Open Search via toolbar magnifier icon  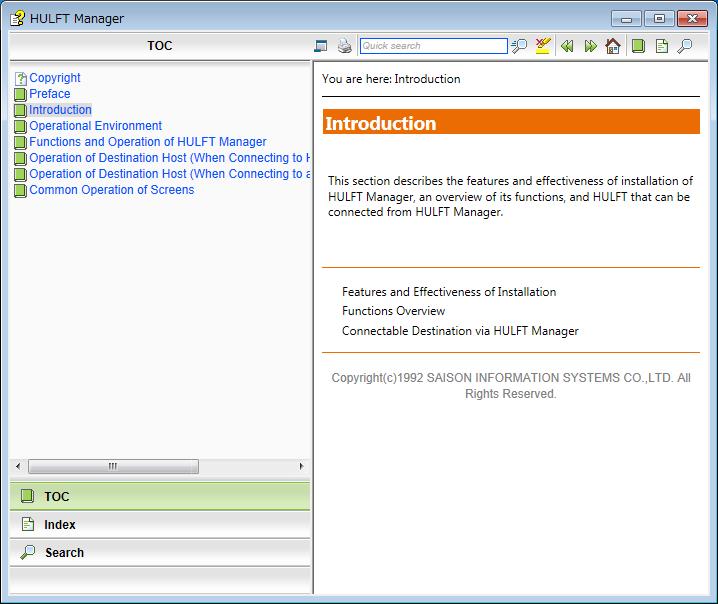coord(685,46)
